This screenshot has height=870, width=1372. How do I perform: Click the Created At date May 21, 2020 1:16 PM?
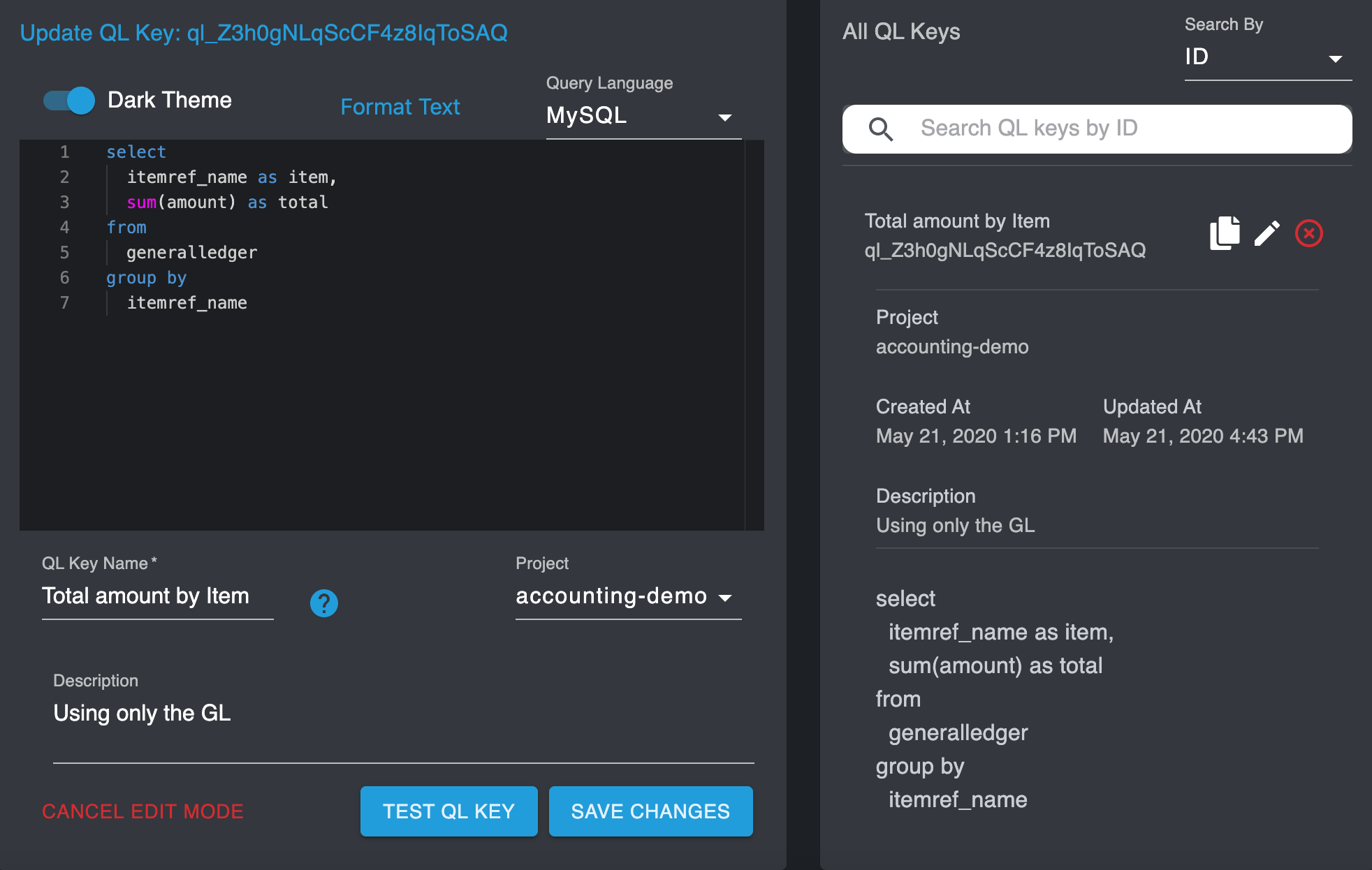pos(976,436)
